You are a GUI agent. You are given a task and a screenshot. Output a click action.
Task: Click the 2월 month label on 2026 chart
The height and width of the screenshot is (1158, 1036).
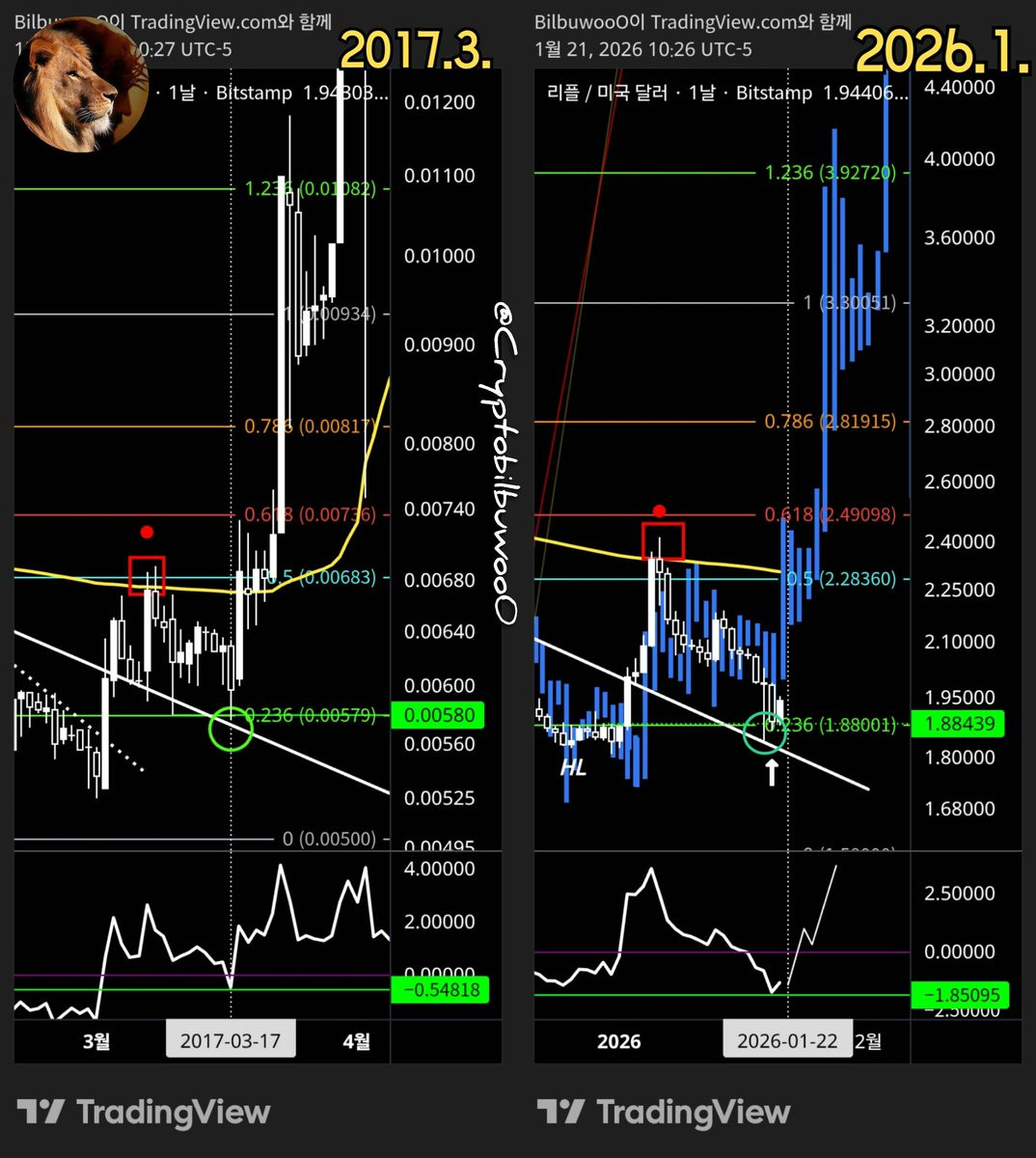867,1041
